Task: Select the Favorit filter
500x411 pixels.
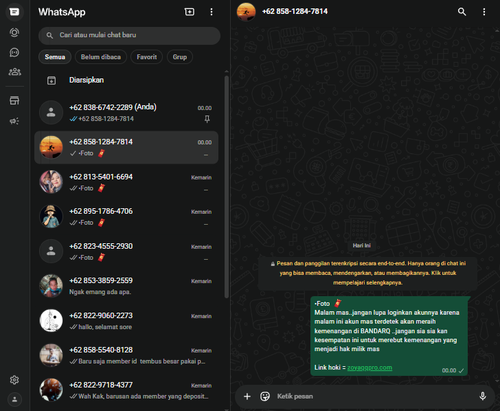Action: click(x=147, y=57)
